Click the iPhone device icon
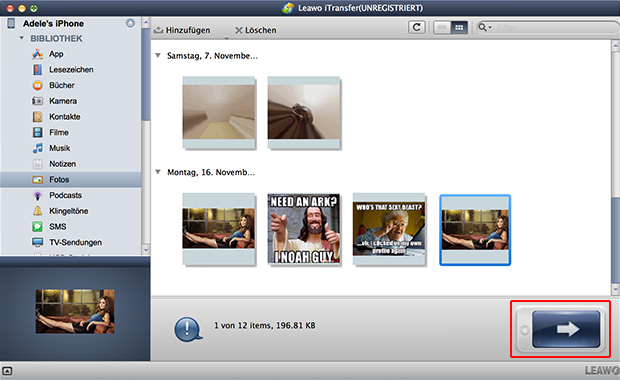620x380 pixels. tap(11, 23)
